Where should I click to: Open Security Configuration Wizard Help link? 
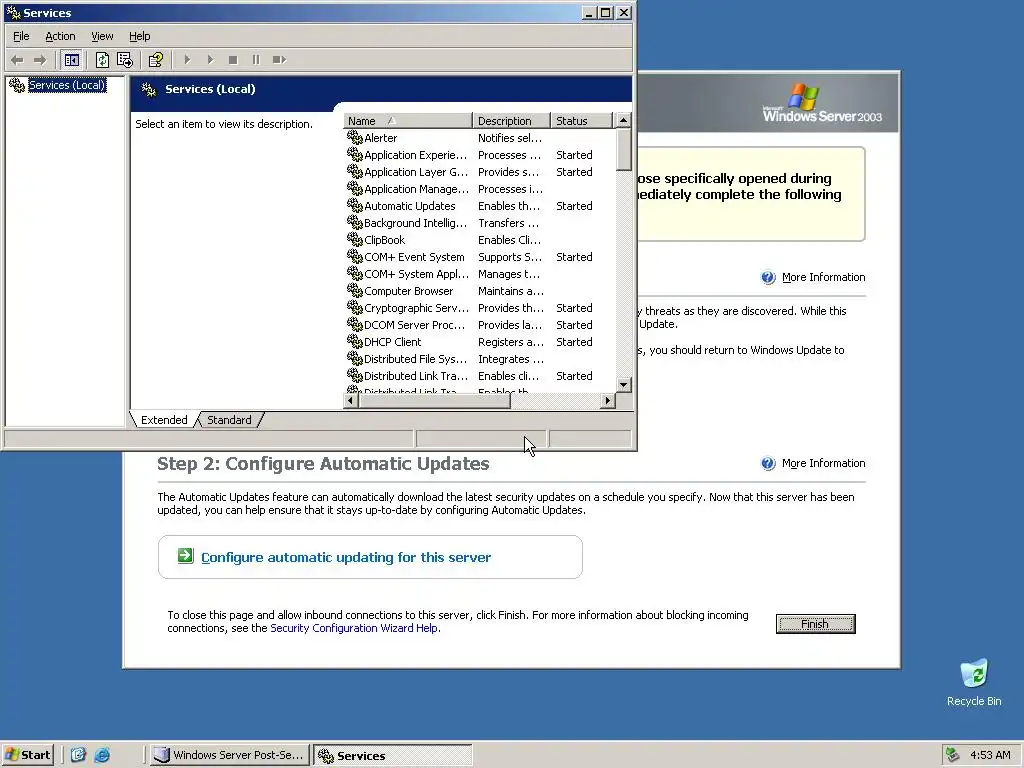[354, 628]
